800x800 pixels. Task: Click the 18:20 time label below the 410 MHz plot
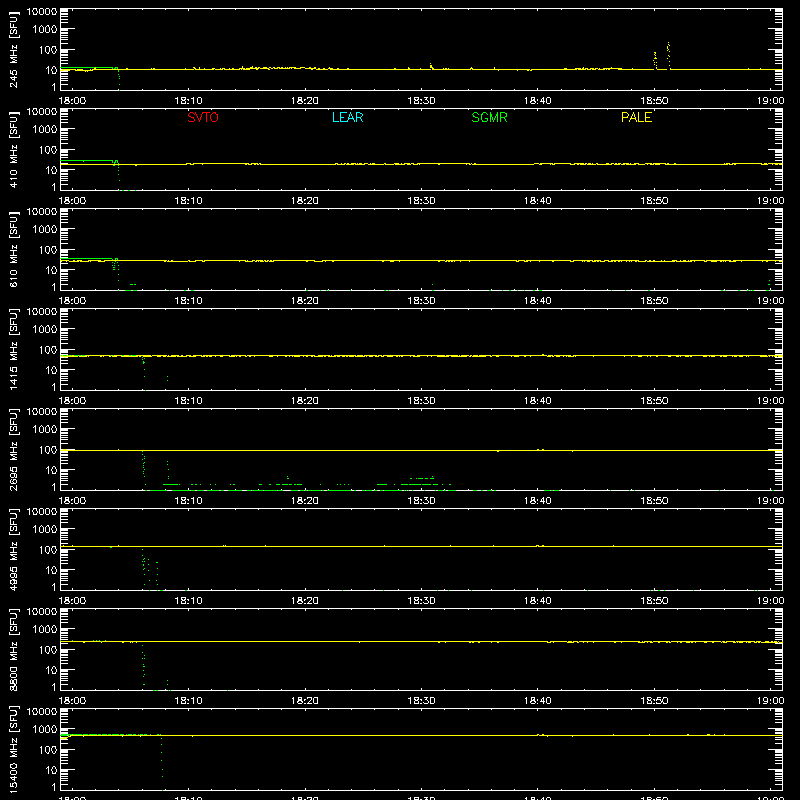(x=305, y=201)
